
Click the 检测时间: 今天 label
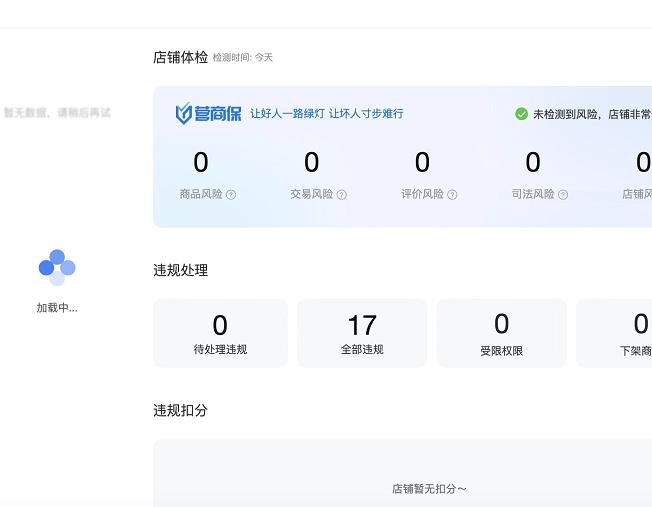click(x=242, y=57)
